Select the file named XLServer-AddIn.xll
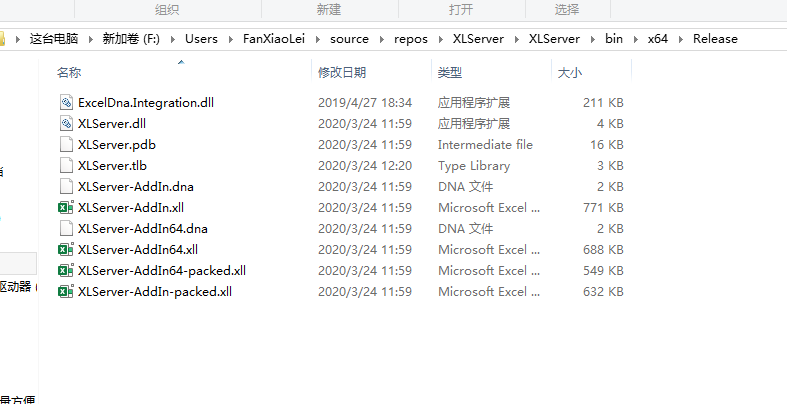The image size is (787, 404). point(131,208)
